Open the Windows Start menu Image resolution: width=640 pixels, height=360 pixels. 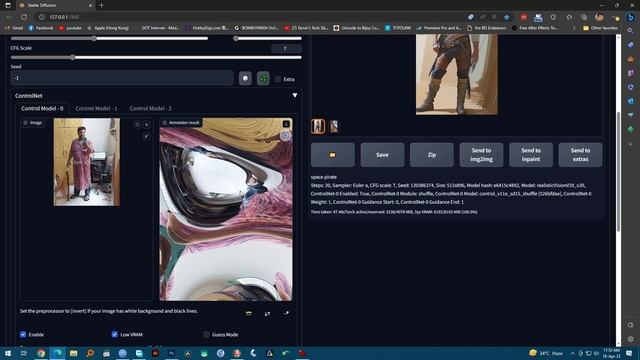pos(7,353)
